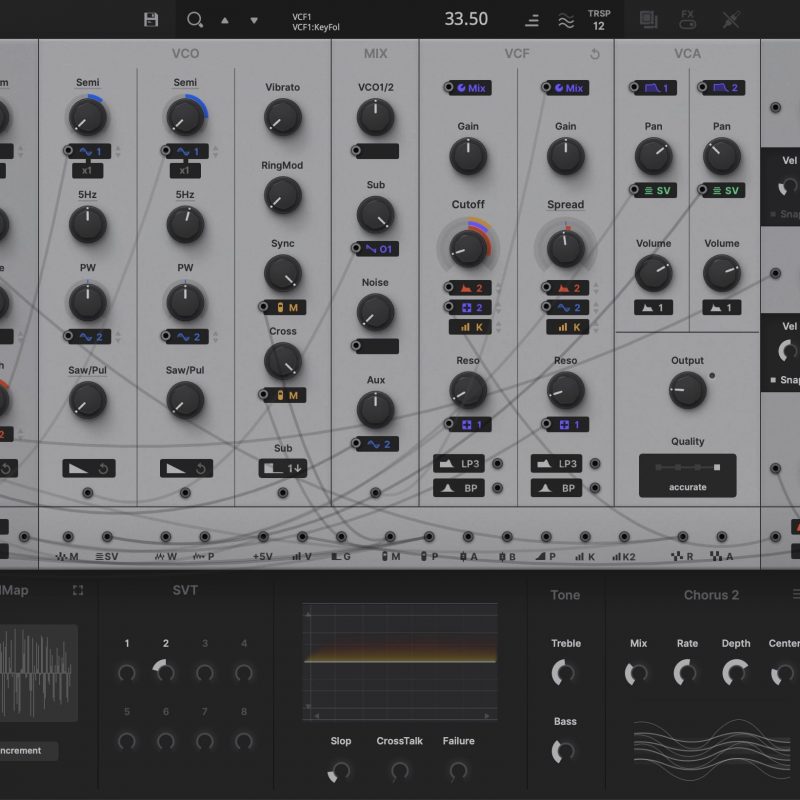Click the FX icon in top bar
Image resolution: width=800 pixels, height=800 pixels.
[x=688, y=19]
